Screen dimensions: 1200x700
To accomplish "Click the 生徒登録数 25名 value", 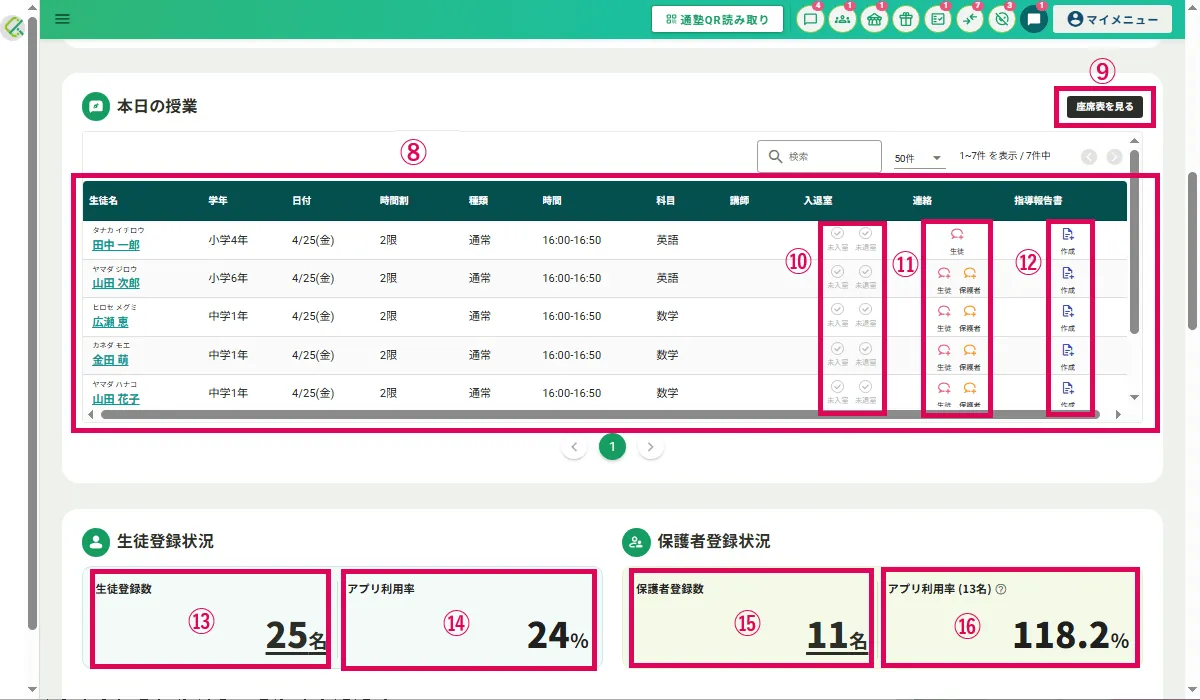I will point(296,635).
